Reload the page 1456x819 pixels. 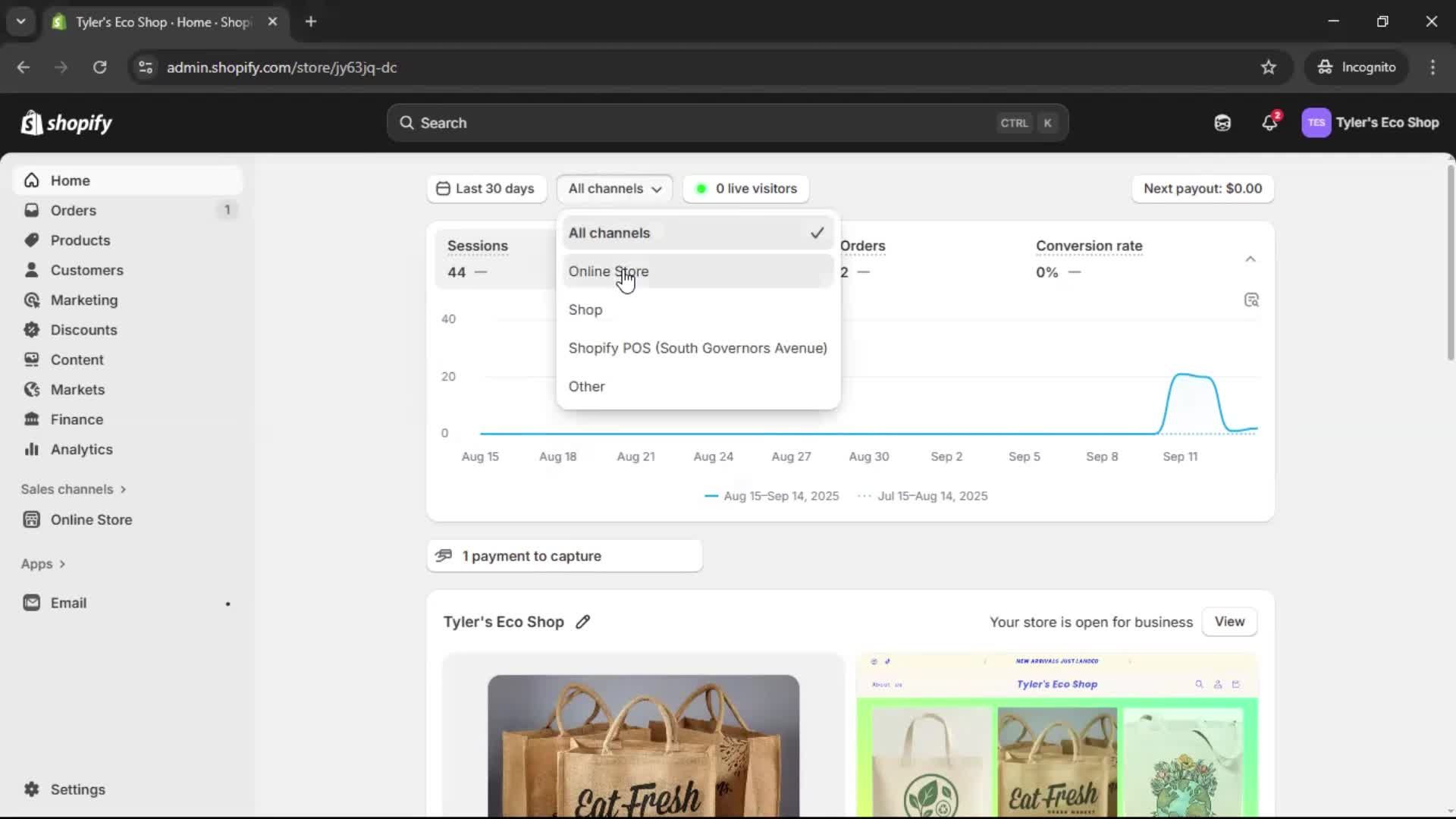(99, 67)
